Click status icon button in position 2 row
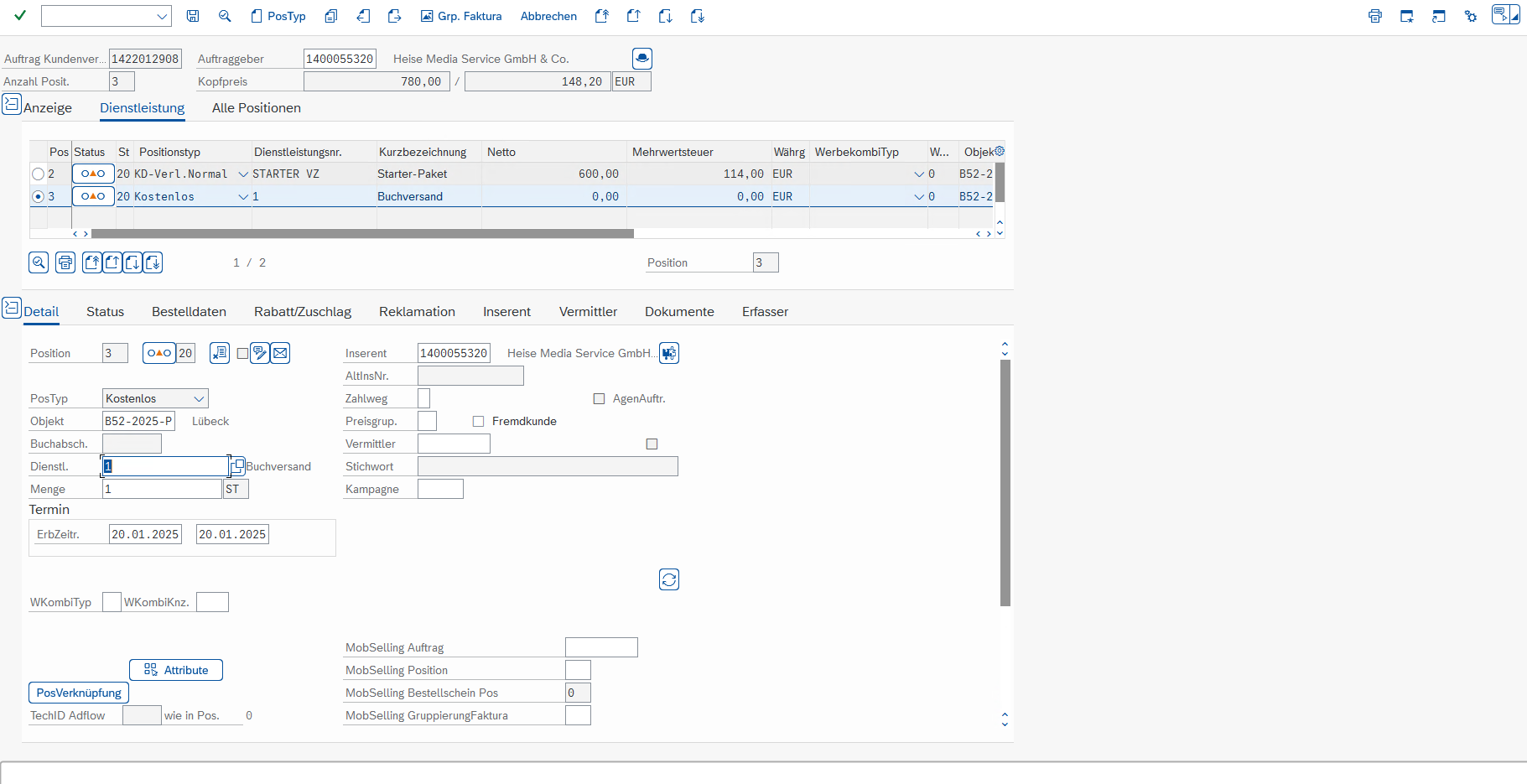Screen dimensions: 1527x784 click(x=93, y=174)
